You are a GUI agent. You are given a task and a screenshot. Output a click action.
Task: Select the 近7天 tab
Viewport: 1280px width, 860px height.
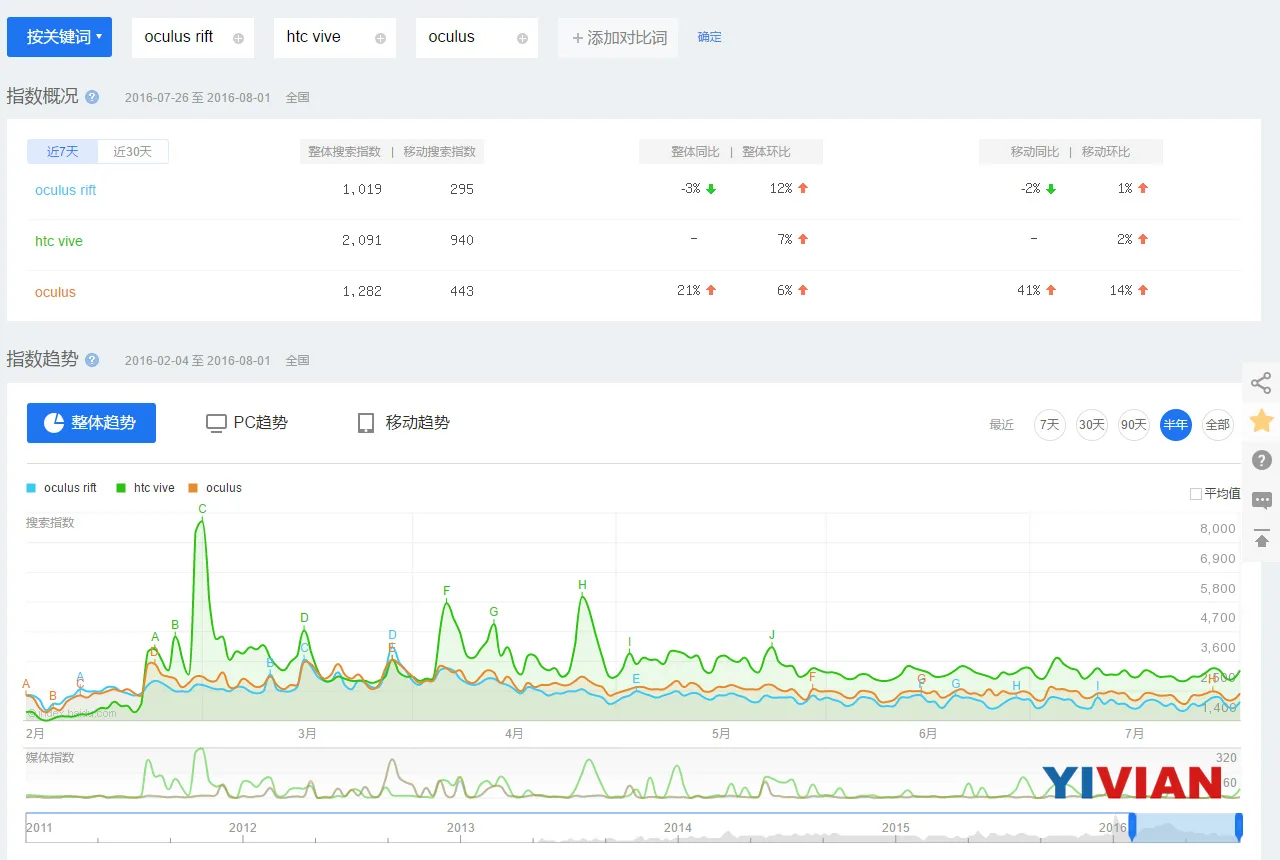click(x=62, y=152)
